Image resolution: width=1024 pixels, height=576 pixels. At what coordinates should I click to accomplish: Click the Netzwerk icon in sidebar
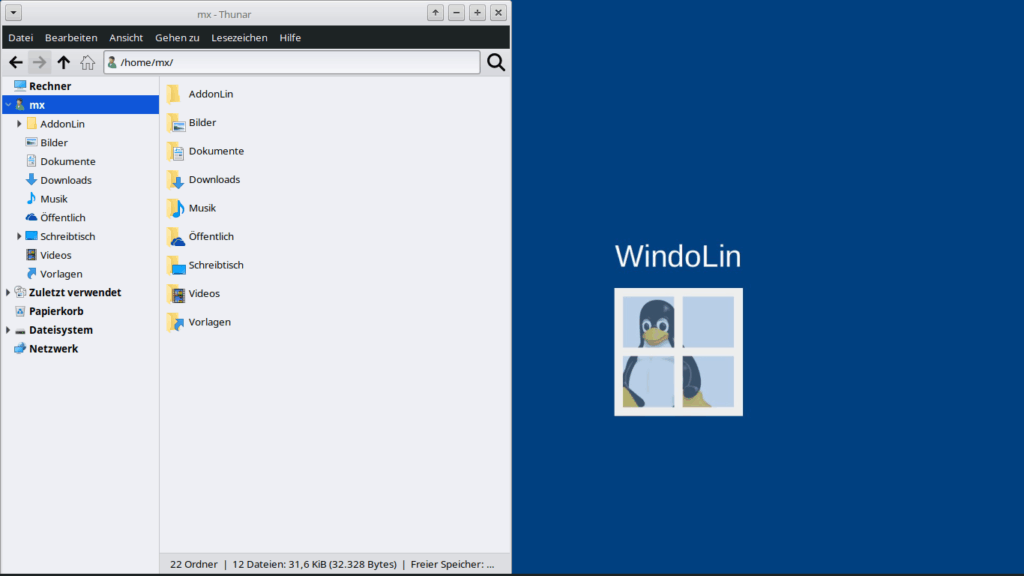[x=20, y=349]
